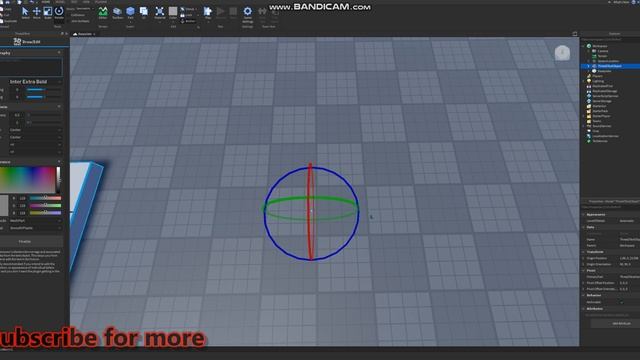Open the first Center alignment dropdown
This screenshot has width=640, height=360.
pyautogui.click(x=35, y=130)
